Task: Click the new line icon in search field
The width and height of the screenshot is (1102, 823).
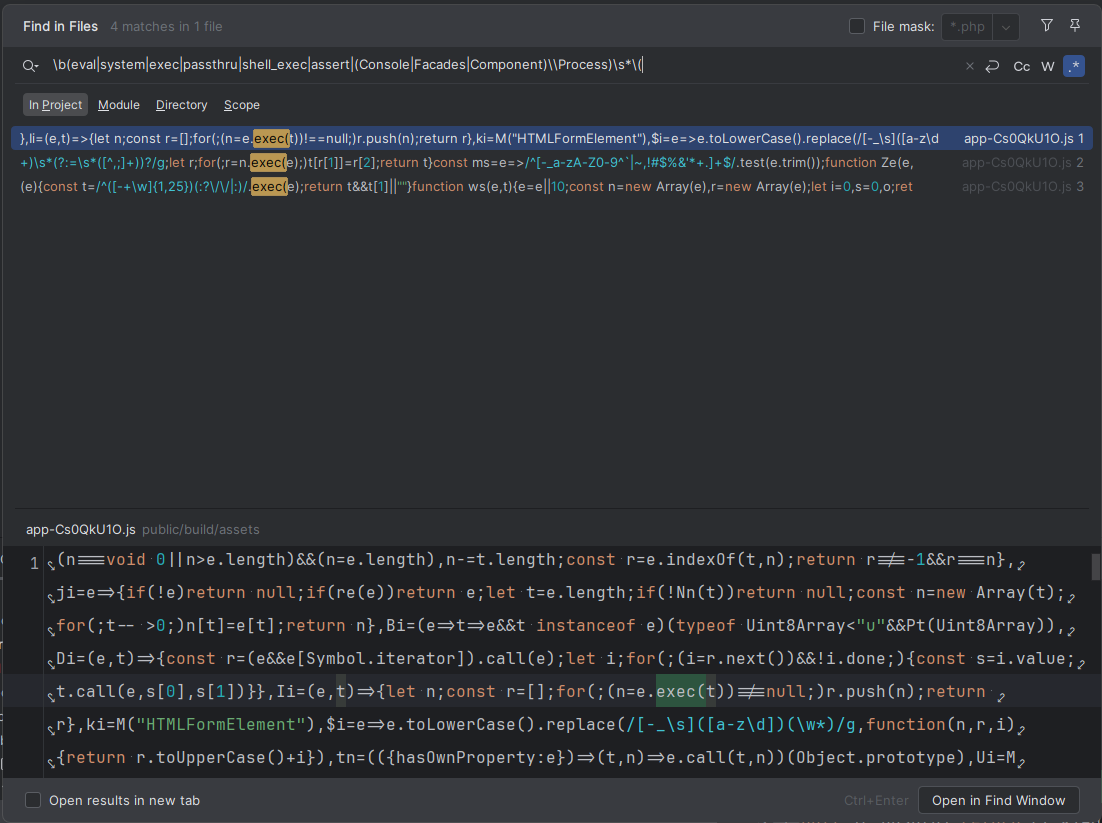Action: (992, 66)
